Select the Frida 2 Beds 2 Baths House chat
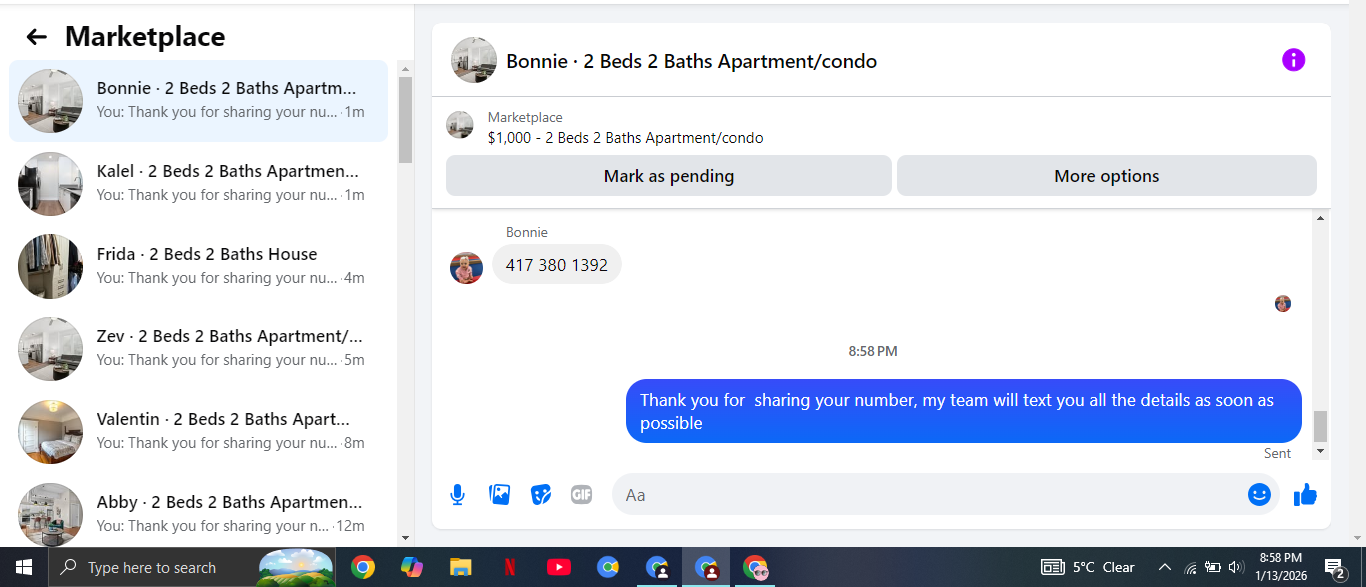Image resolution: width=1366 pixels, height=587 pixels. 198,266
